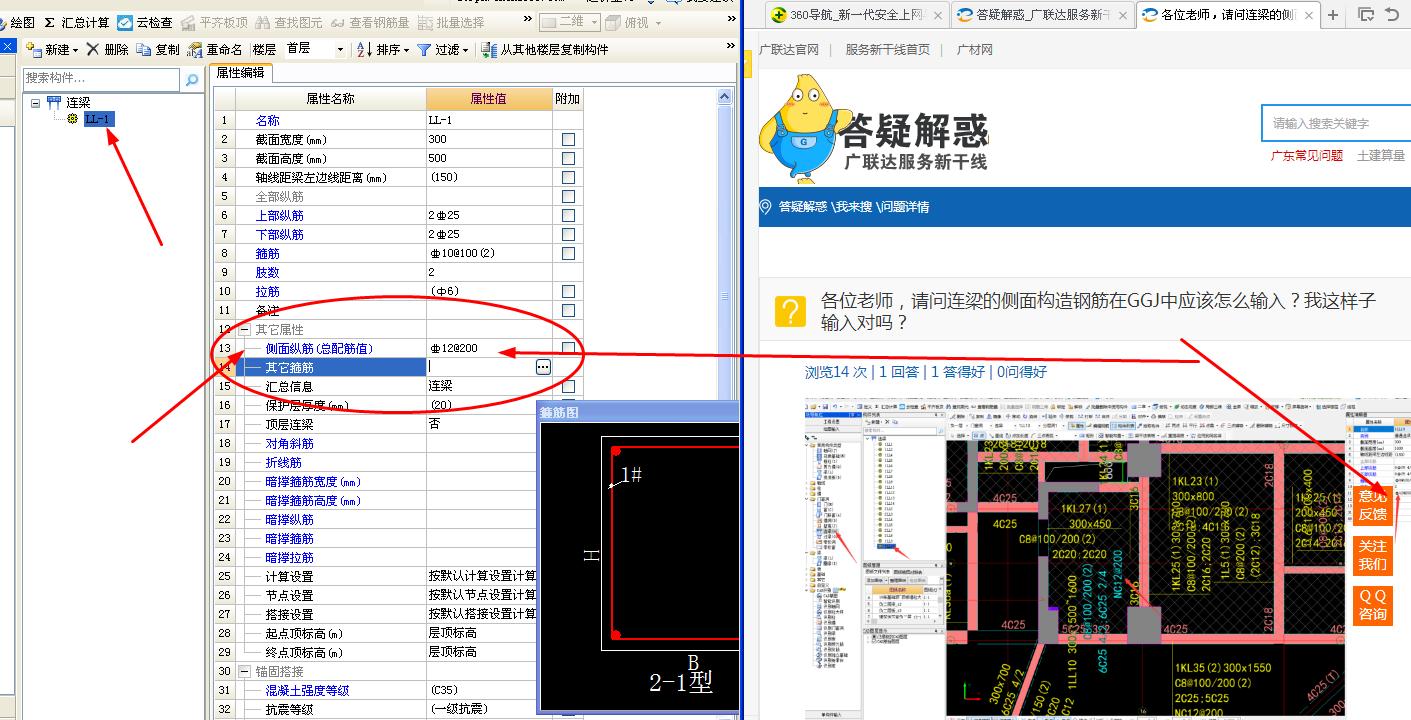Image resolution: width=1411 pixels, height=720 pixels.
Task: Select the 属性编辑 tab
Action: click(x=240, y=73)
